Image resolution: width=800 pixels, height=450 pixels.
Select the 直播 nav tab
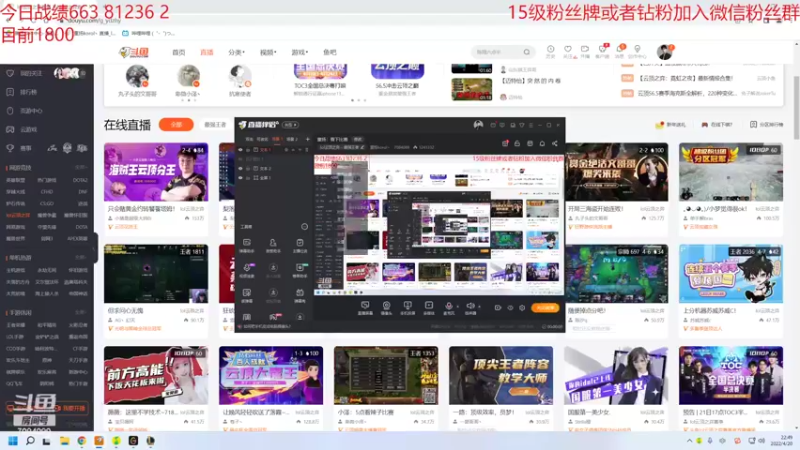(x=207, y=52)
